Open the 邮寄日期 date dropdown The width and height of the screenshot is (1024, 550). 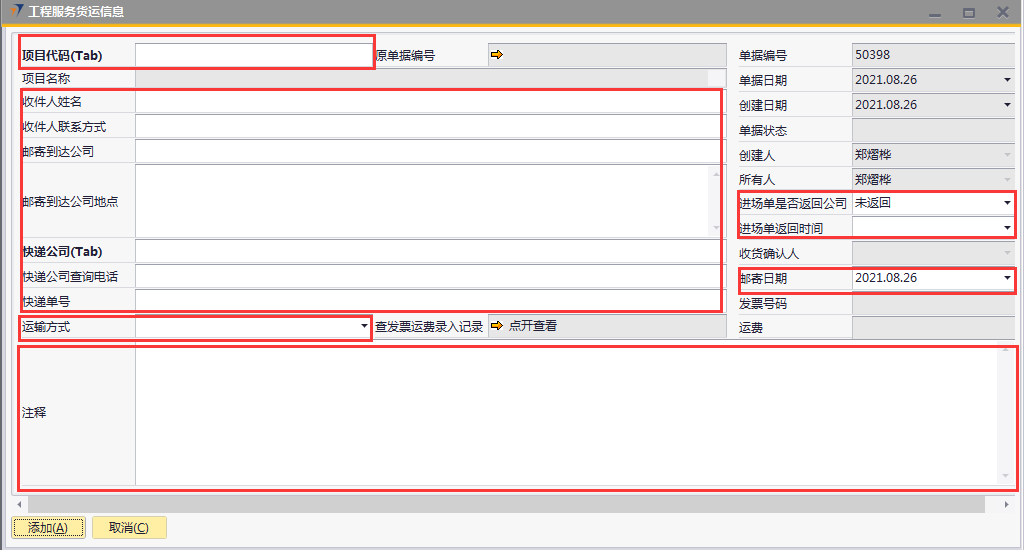[x=1006, y=278]
